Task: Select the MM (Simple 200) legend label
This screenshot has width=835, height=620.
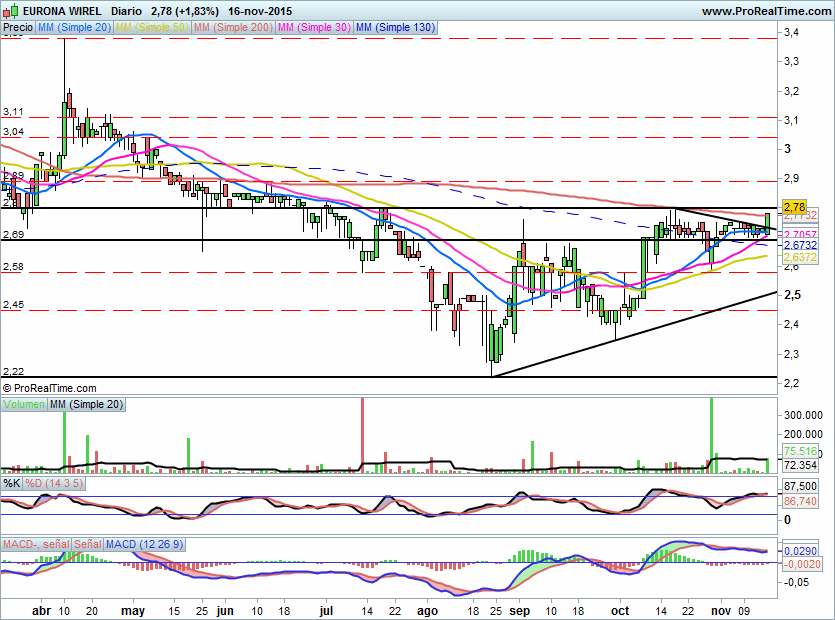Action: 233,27
